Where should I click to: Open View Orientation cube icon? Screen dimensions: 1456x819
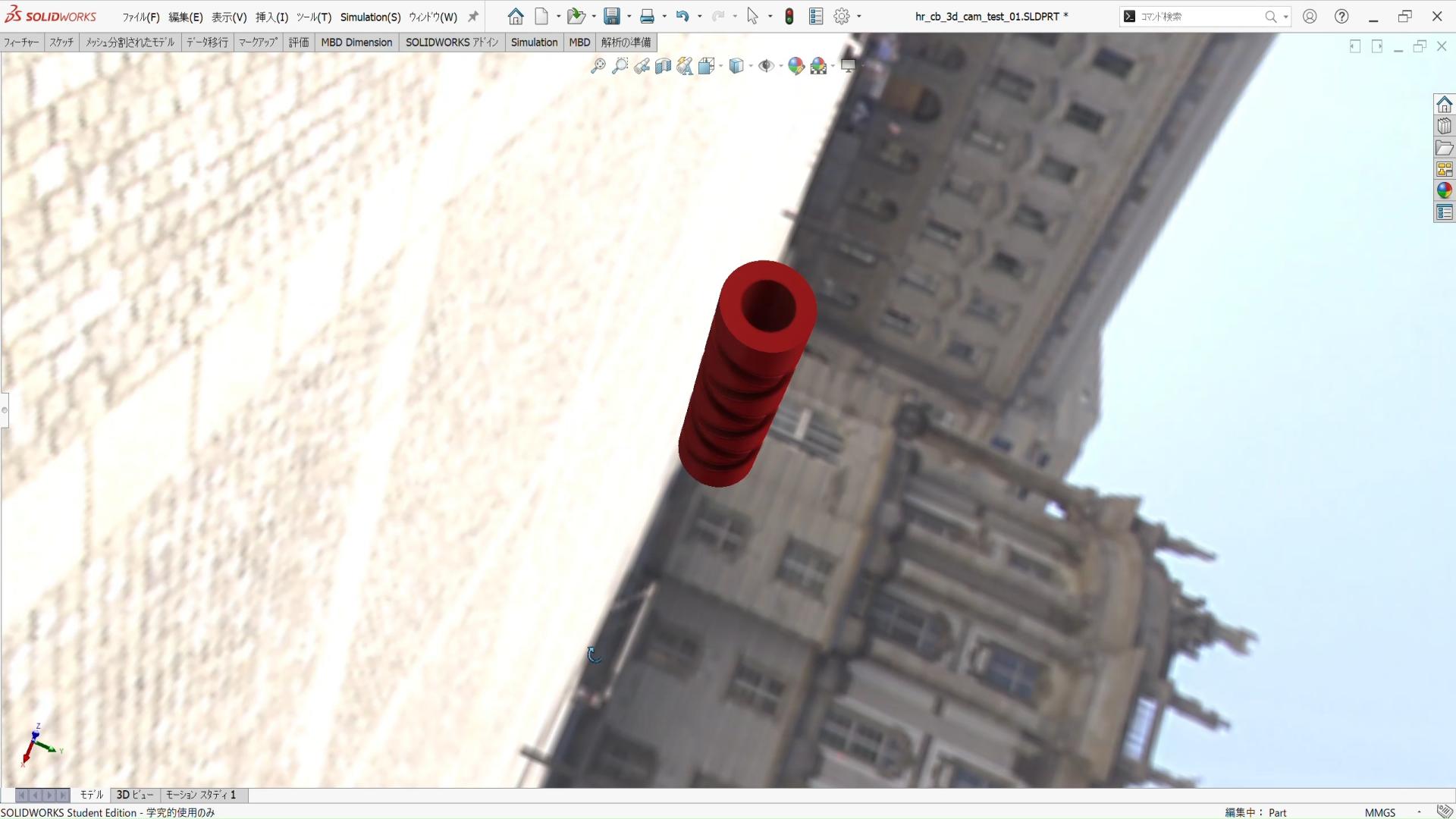707,66
